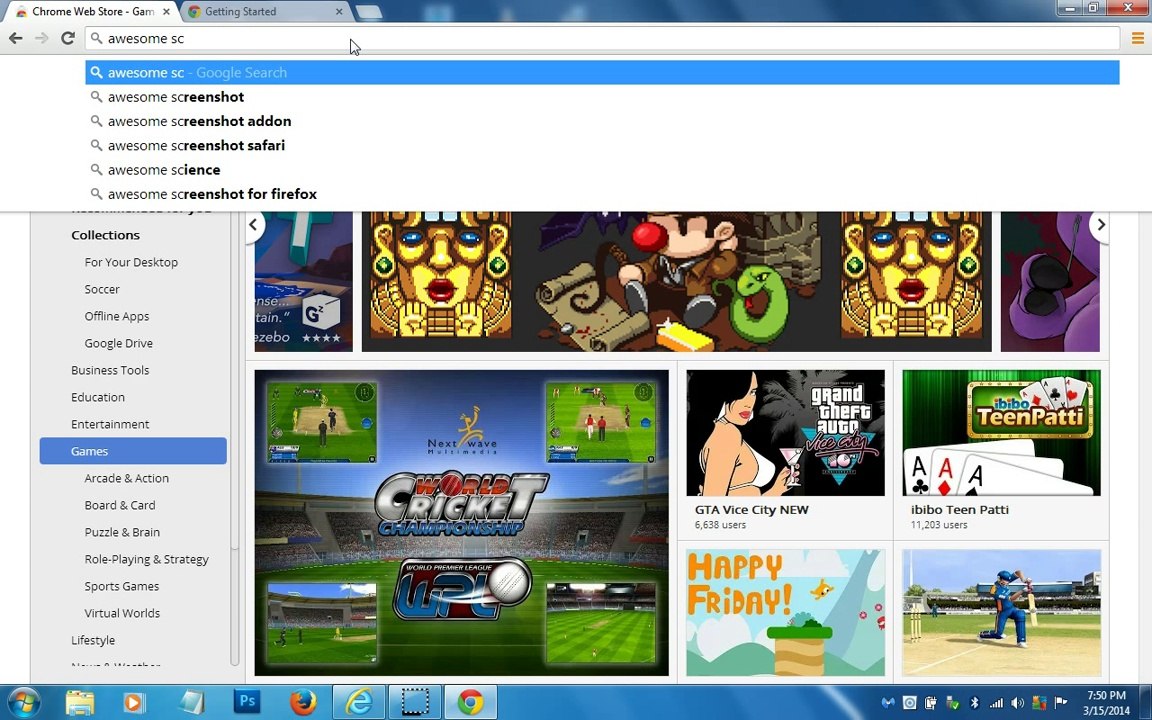Switch to the Chrome Web Store tab
The image size is (1152, 720).
[93, 12]
